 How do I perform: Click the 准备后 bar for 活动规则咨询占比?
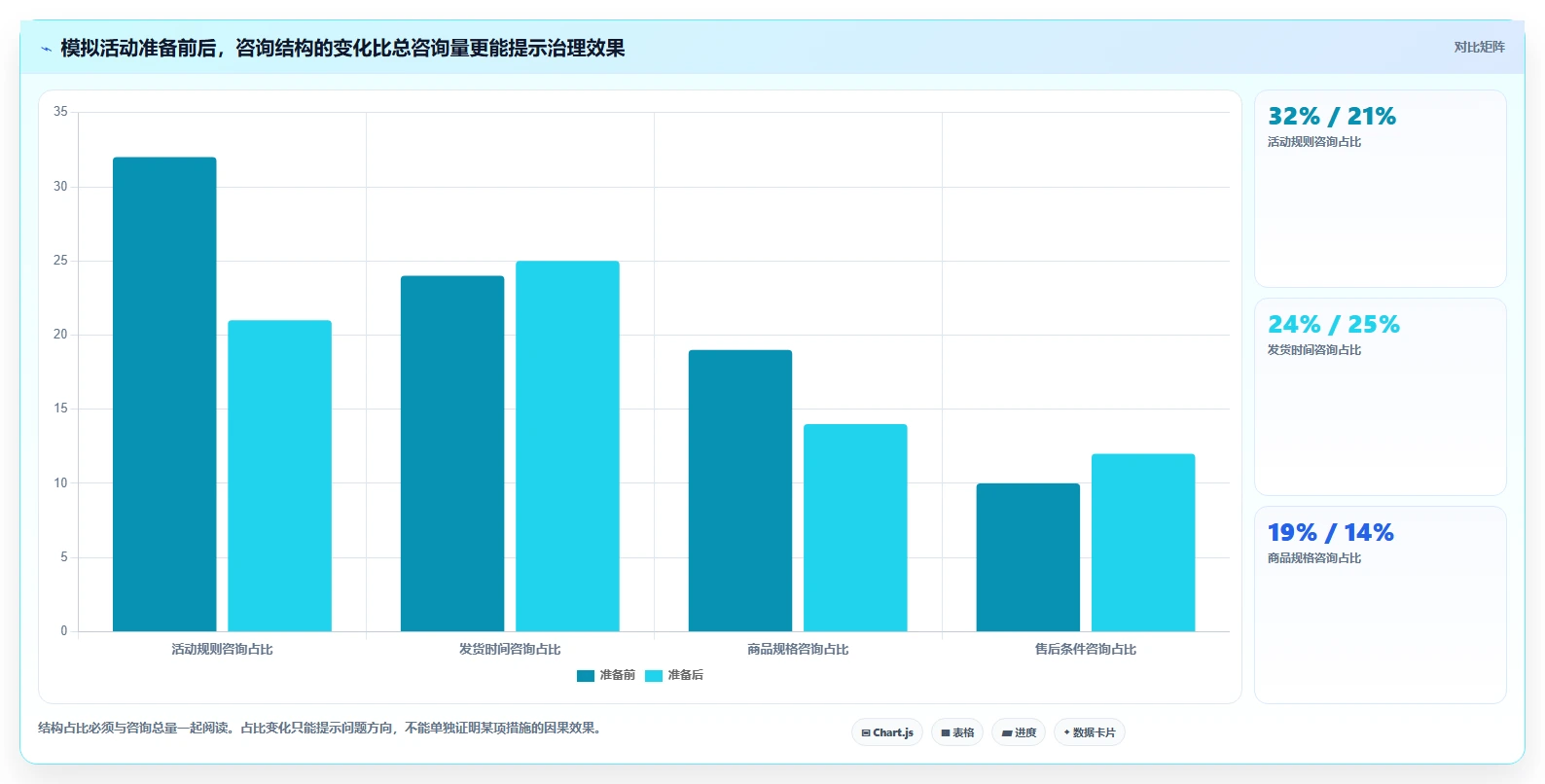[x=279, y=476]
